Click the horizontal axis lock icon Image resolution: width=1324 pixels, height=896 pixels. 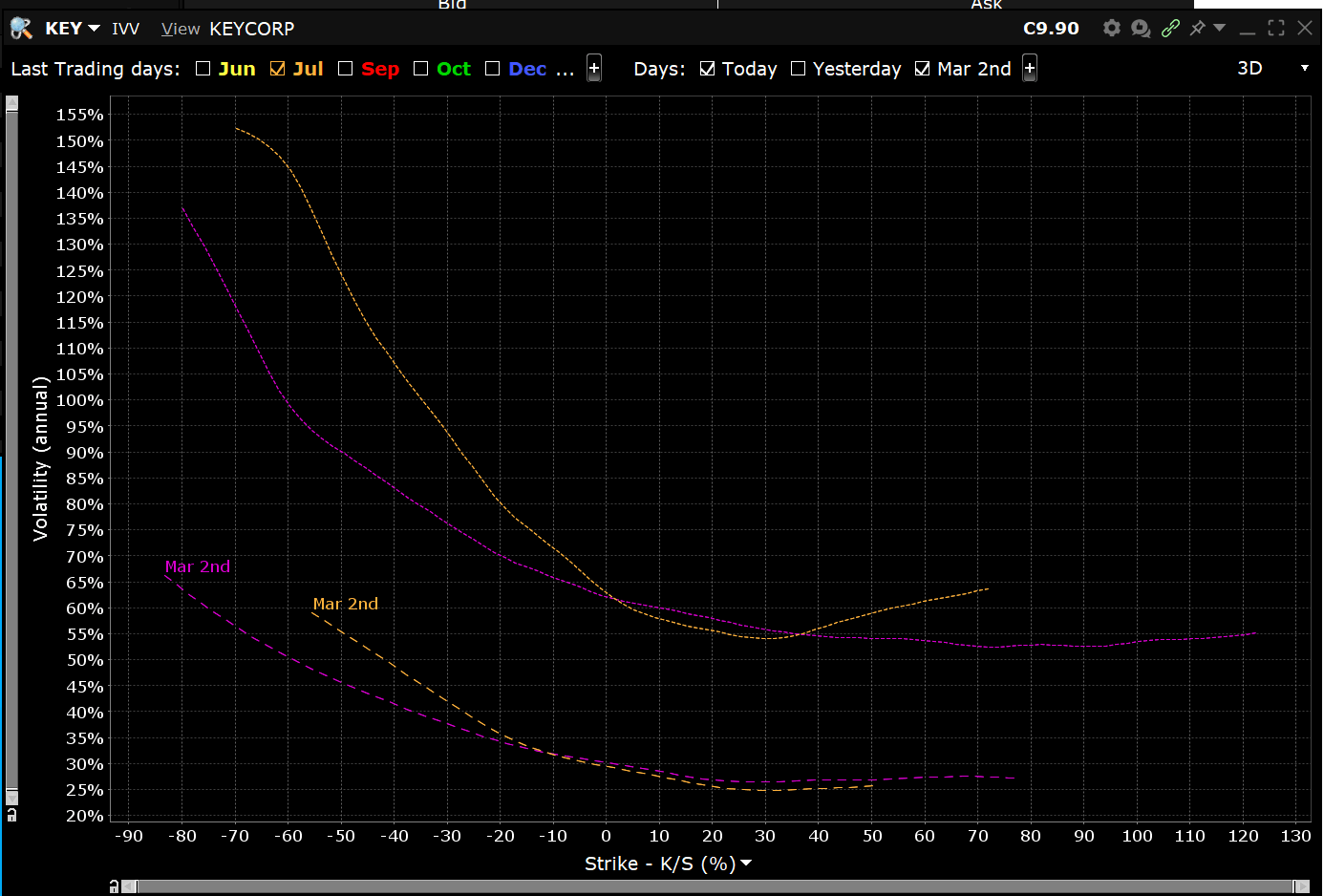pos(114,886)
